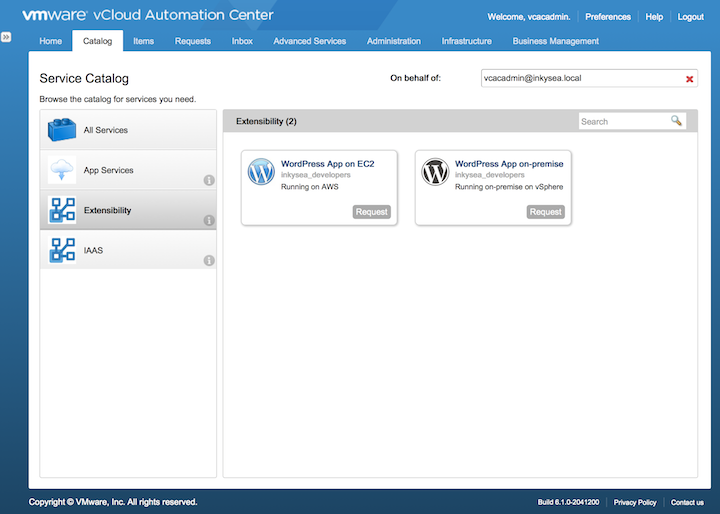Expand the collapsed left side panel arrow
The image size is (720, 514).
click(6, 36)
